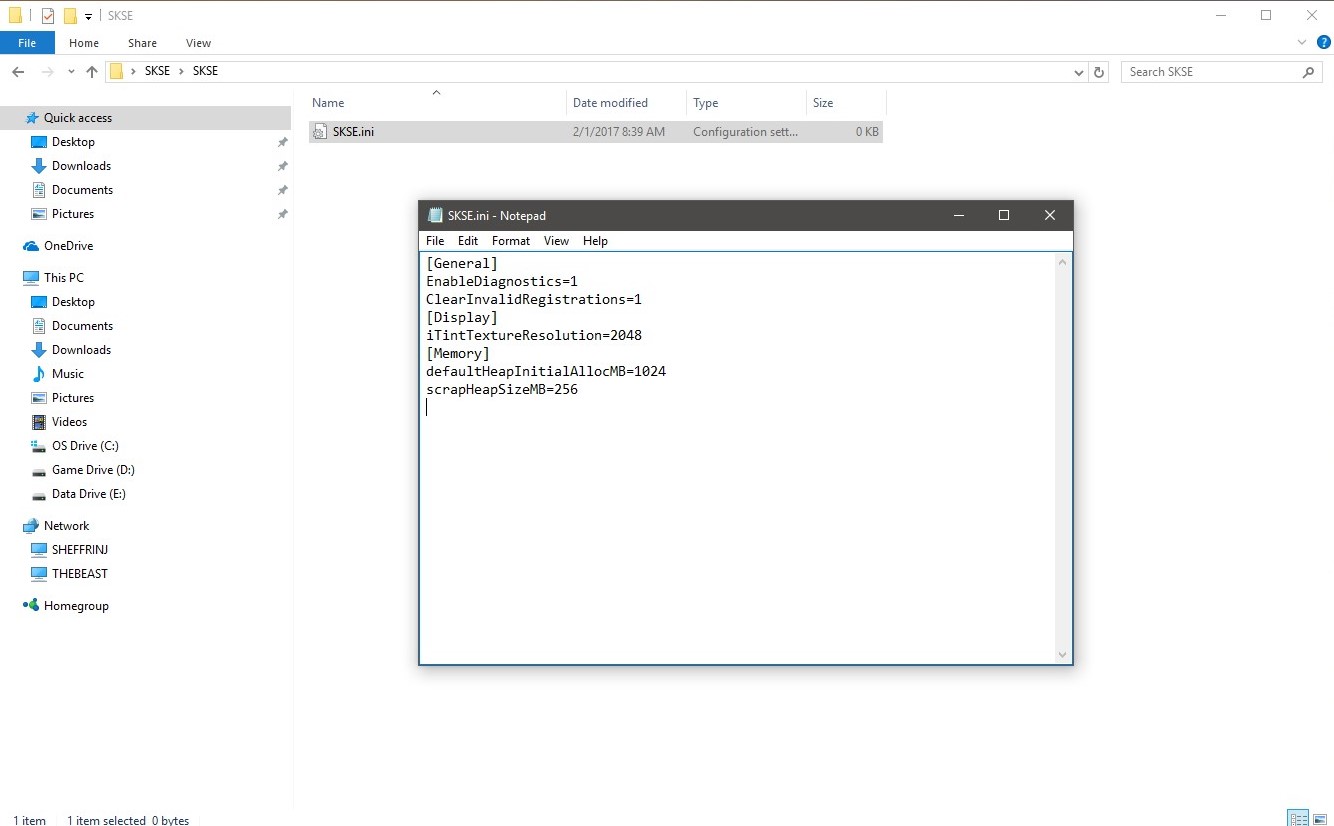This screenshot has height=826, width=1334.
Task: Click the Properties icon in Explorer's title bar
Action: [48, 15]
